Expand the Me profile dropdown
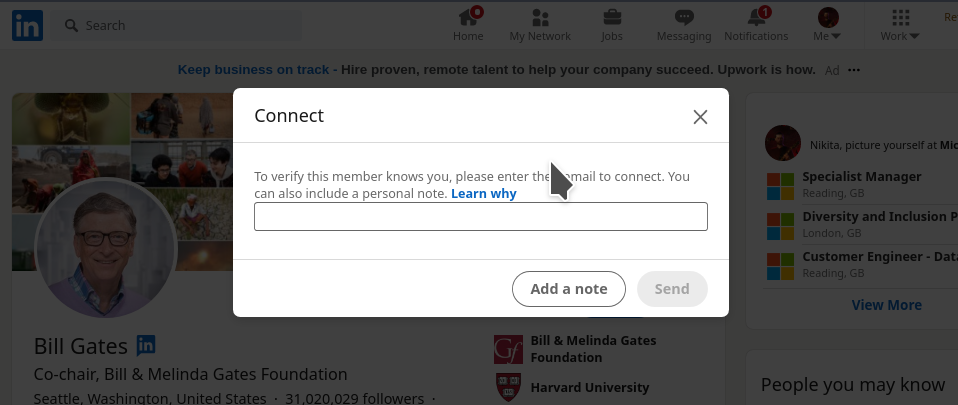The height and width of the screenshot is (405, 958). pos(828,24)
